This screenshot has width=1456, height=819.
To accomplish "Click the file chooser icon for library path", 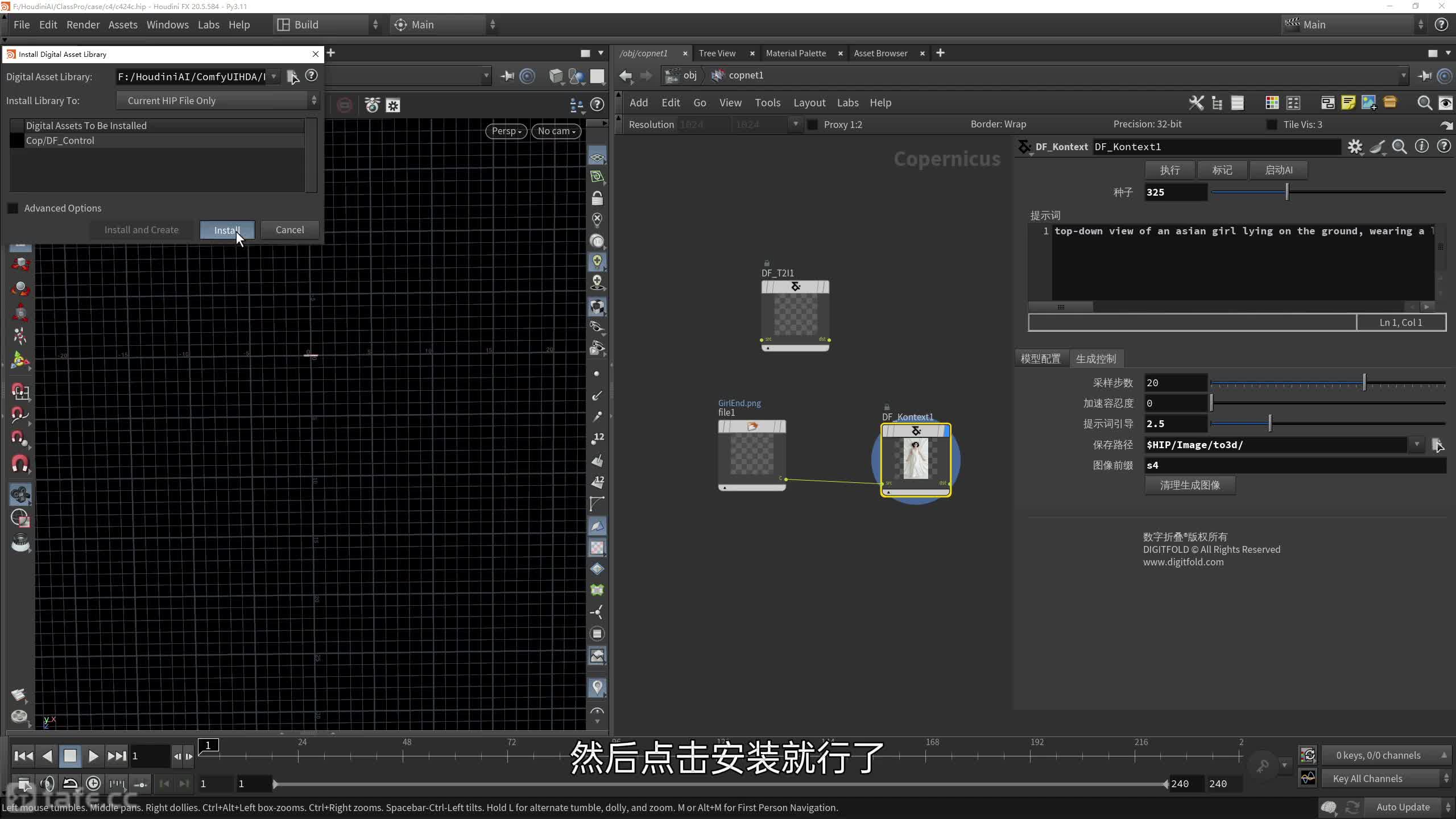I will click(x=292, y=76).
